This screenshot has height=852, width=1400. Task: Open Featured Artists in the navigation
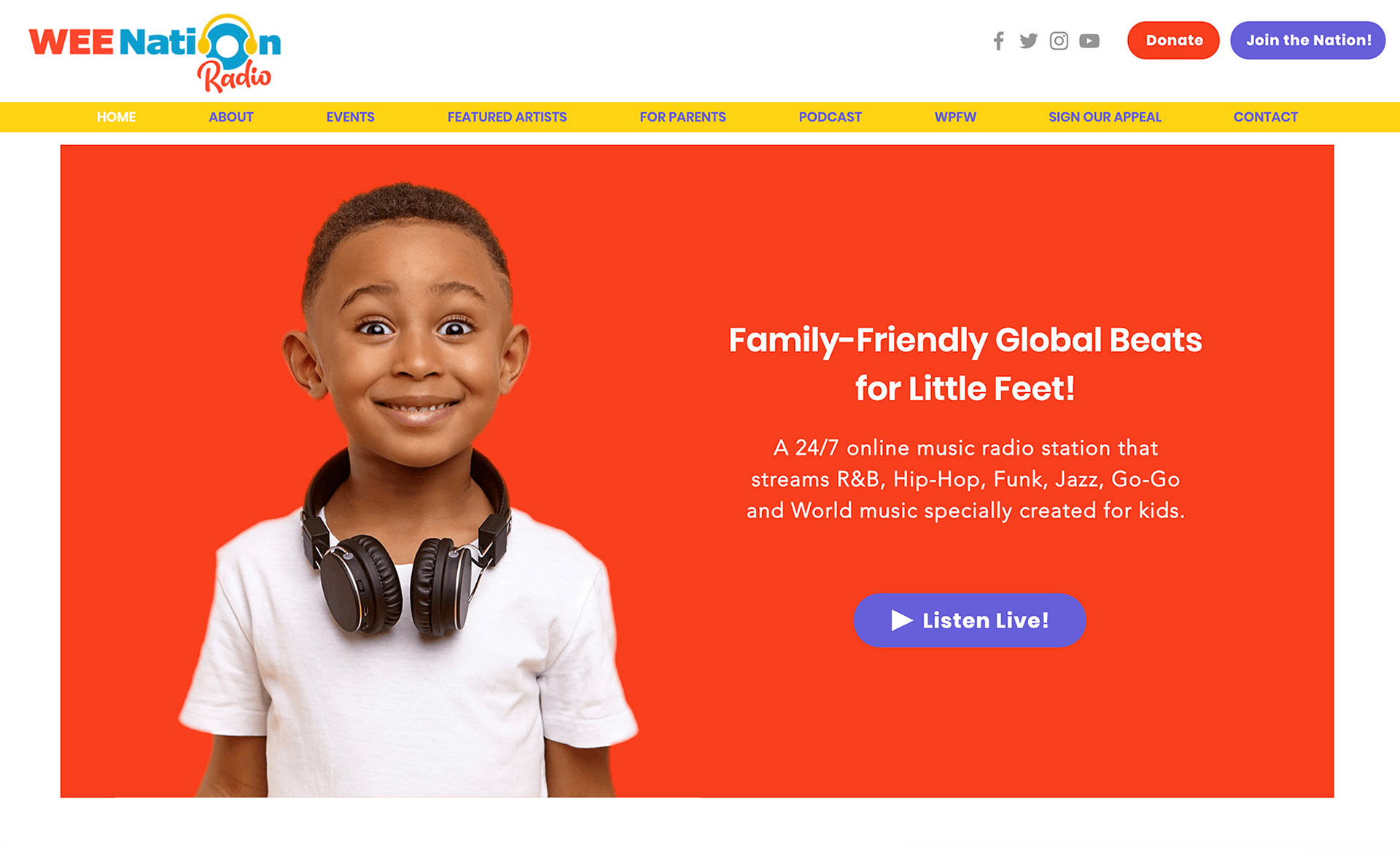click(507, 117)
